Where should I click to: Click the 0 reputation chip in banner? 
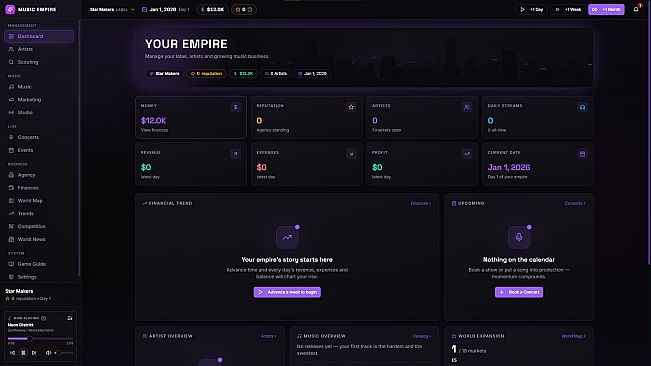[206, 73]
